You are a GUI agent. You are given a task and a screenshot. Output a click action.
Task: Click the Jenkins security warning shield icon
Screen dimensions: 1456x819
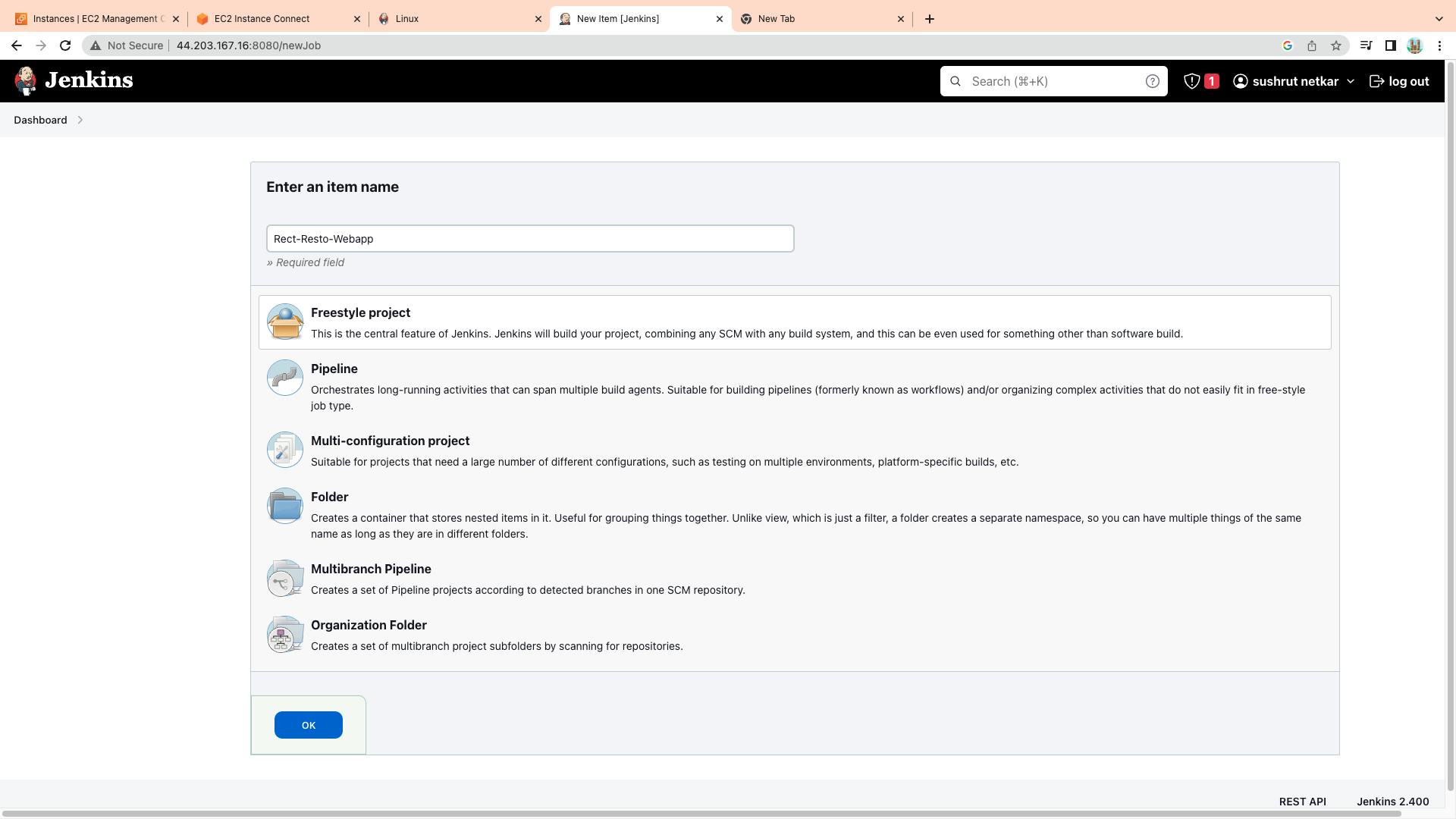[x=1192, y=81]
